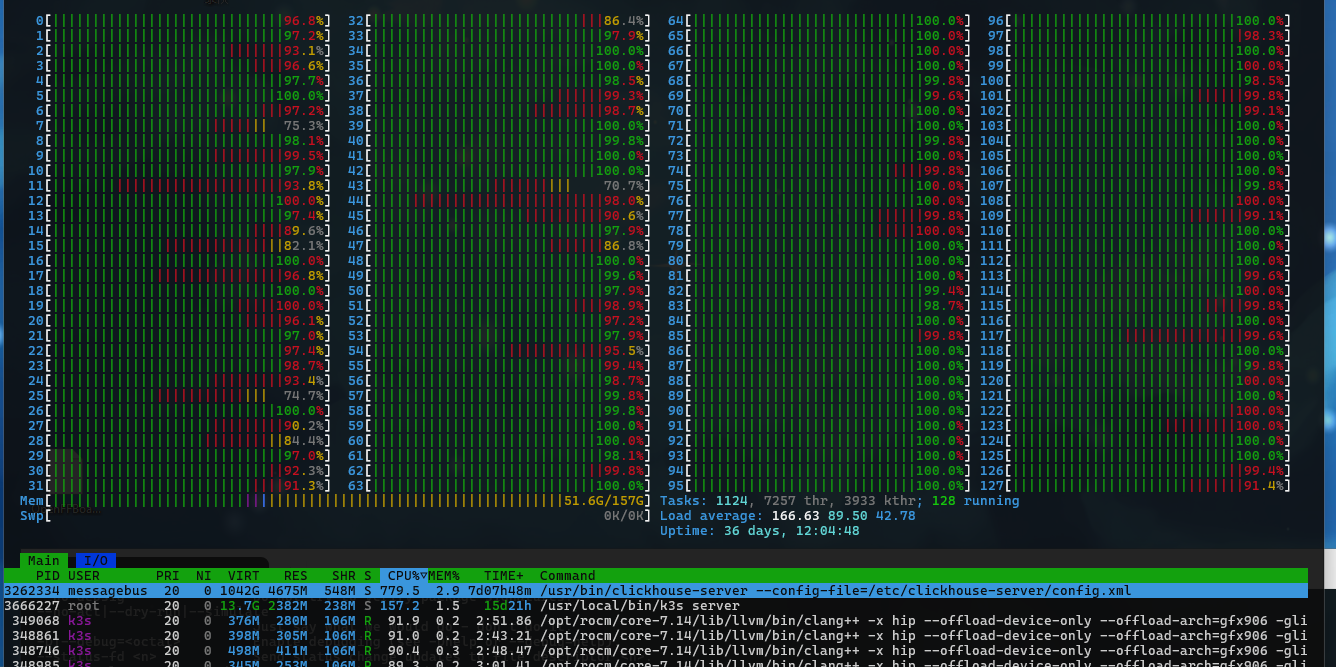Sort by the NI column header

(204, 576)
